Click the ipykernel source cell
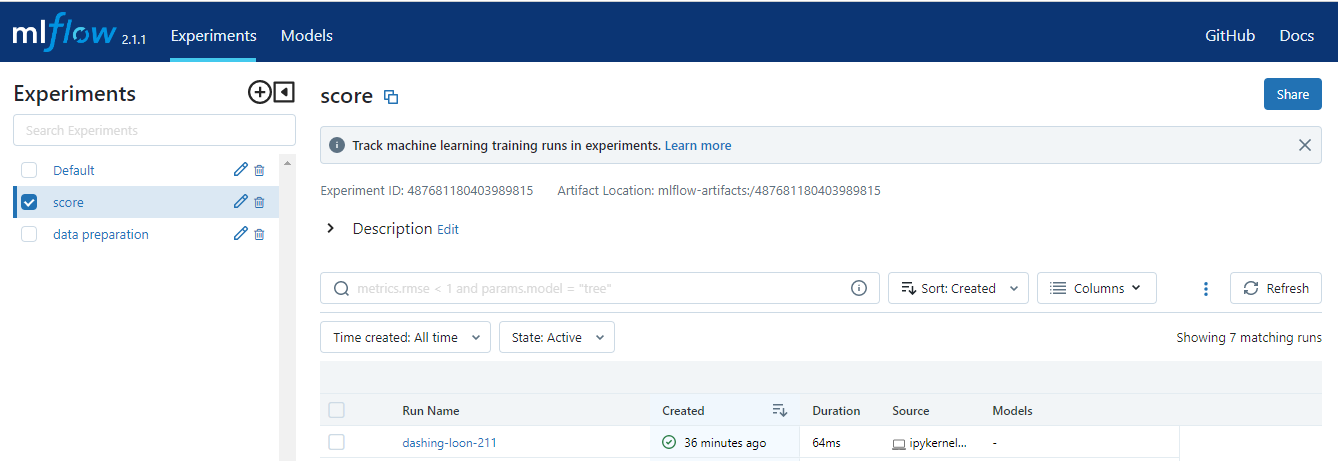1338x461 pixels. 930,442
